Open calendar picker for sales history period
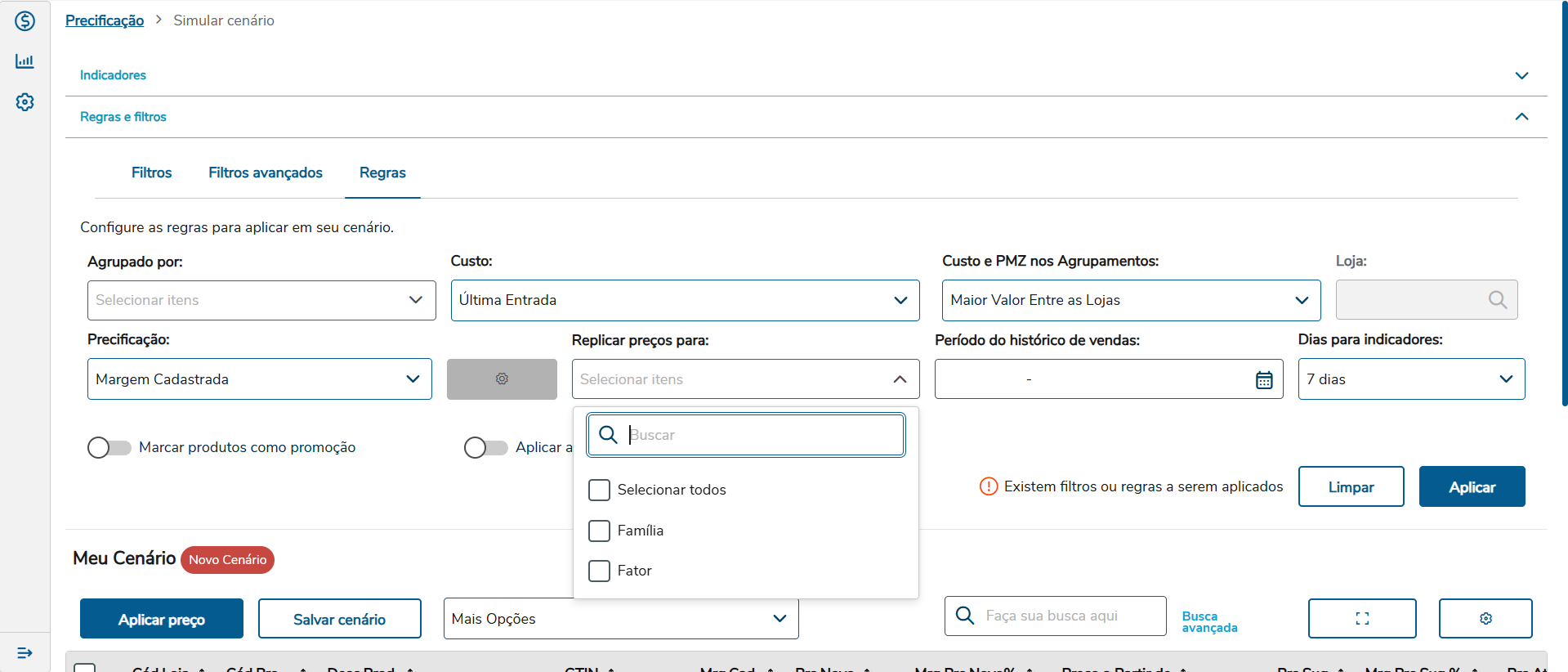 1263,380
